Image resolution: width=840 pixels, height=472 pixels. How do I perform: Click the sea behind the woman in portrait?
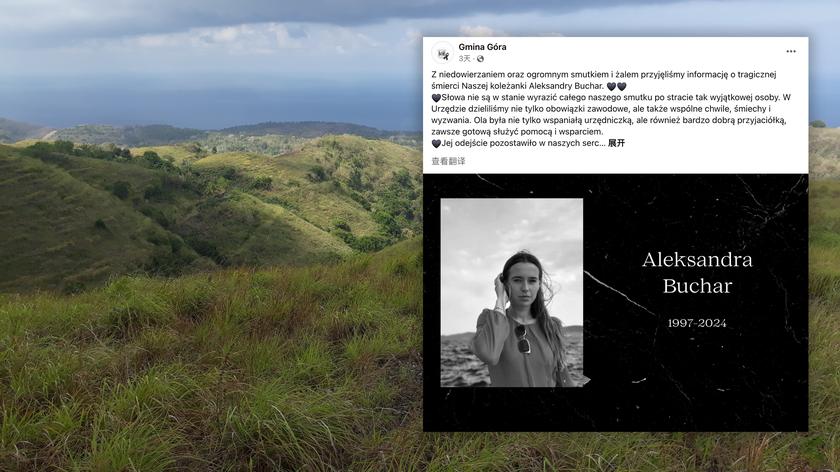tap(462, 358)
